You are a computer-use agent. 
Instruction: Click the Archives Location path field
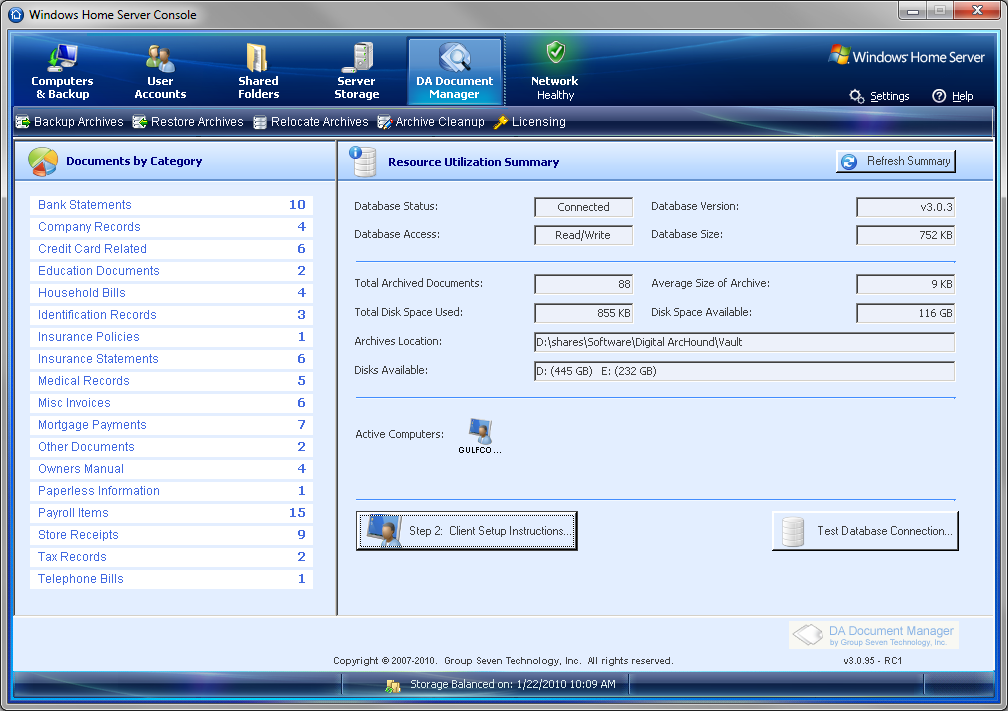click(744, 342)
